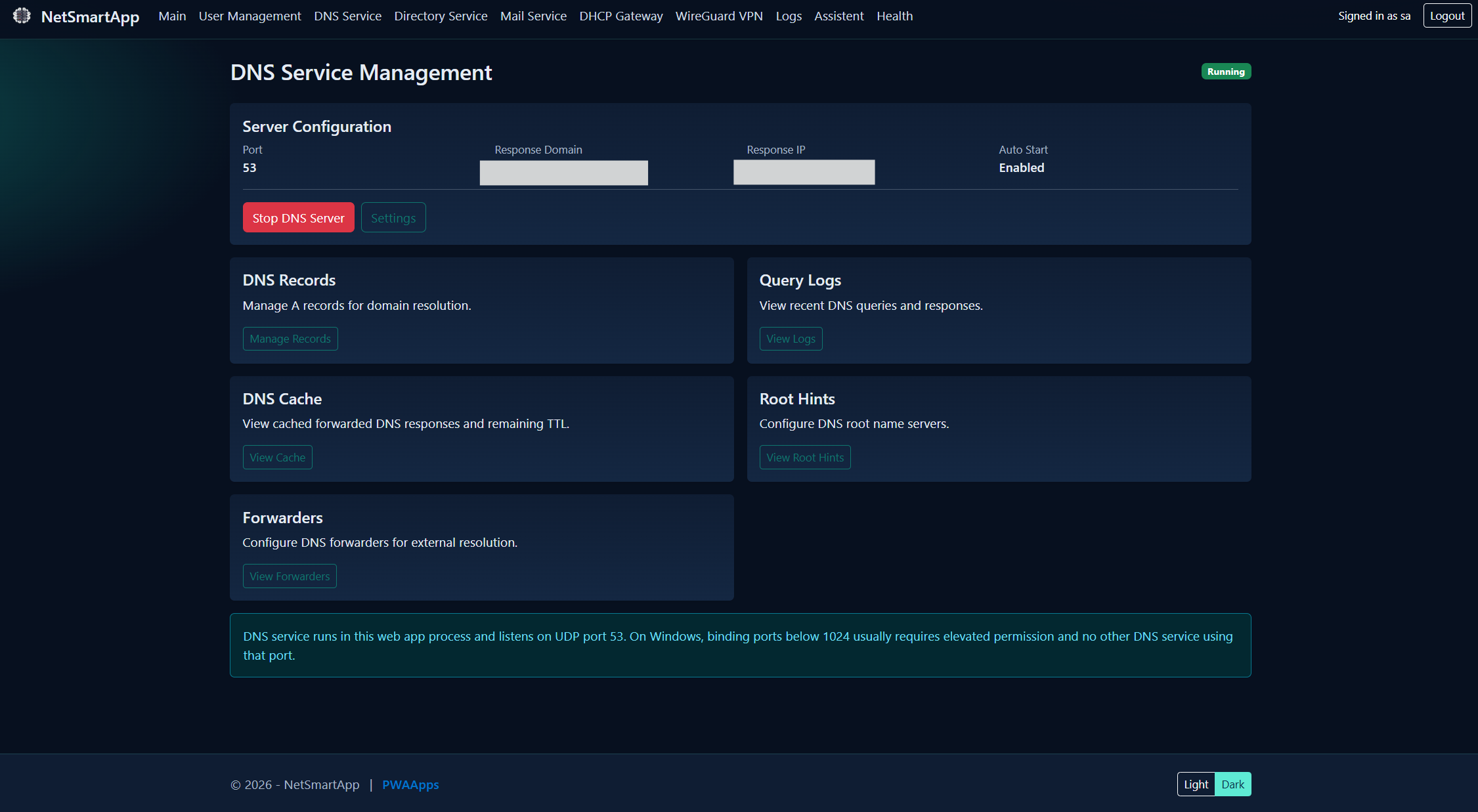Click the 'Signed in as sa' text
Image resolution: width=1478 pixels, height=812 pixels.
point(1374,16)
